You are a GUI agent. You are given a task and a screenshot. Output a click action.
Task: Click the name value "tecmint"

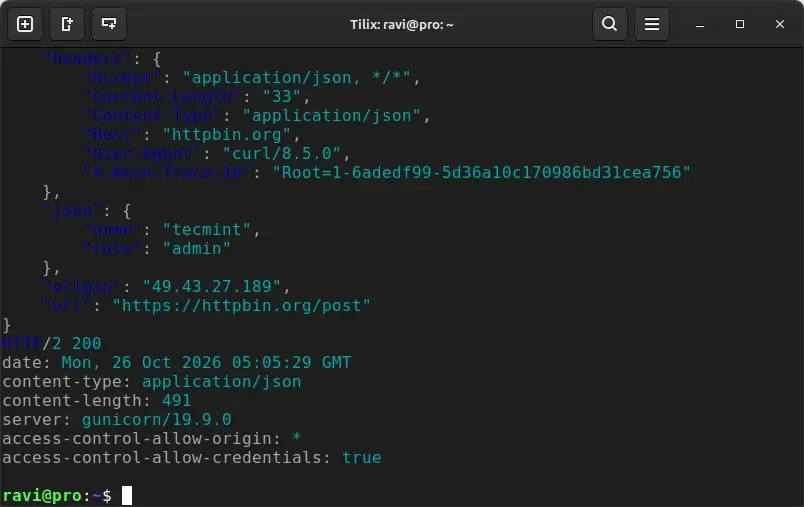207,229
